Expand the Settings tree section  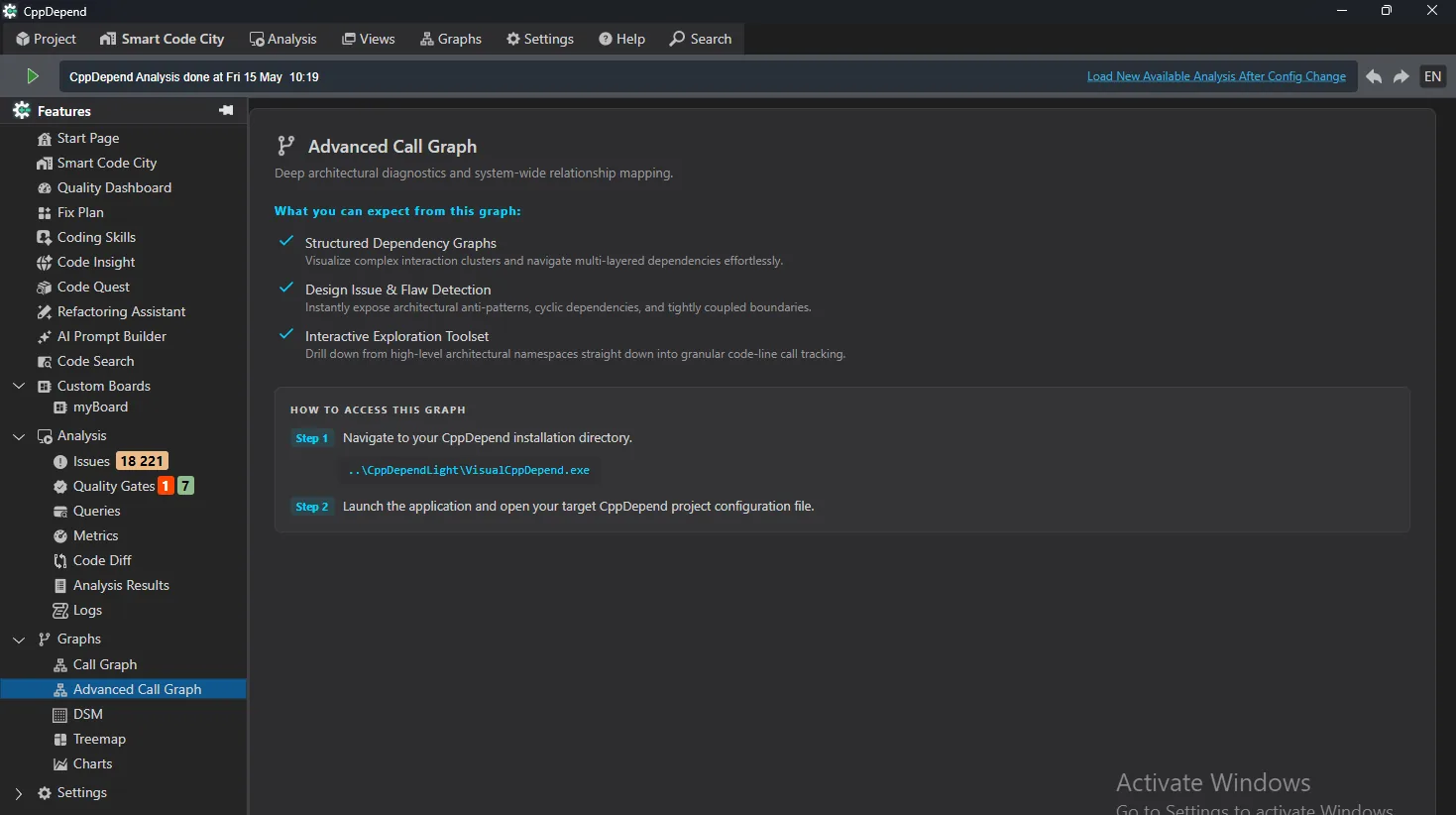(x=19, y=793)
